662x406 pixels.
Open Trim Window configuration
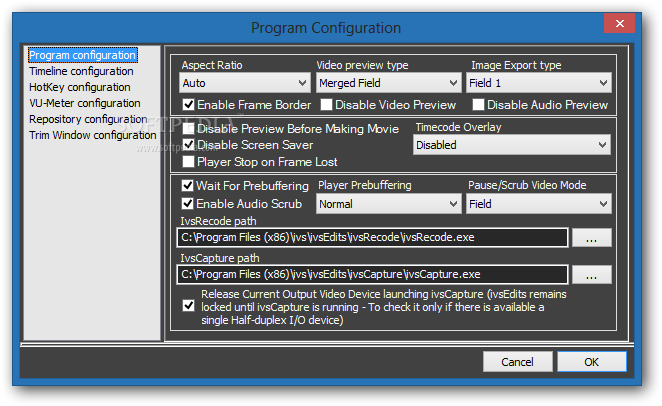click(92, 135)
